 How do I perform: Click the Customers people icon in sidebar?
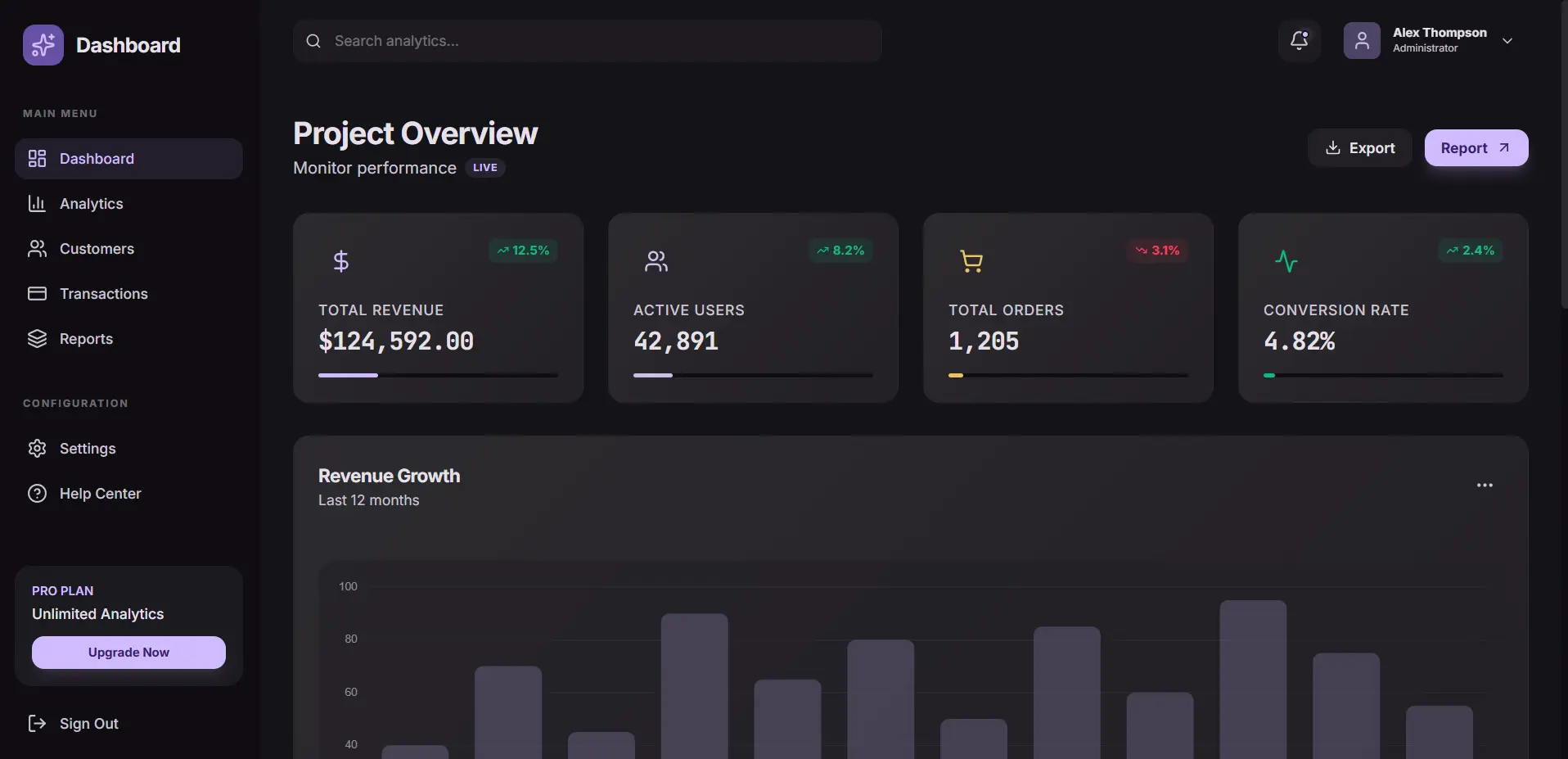pyautogui.click(x=37, y=248)
